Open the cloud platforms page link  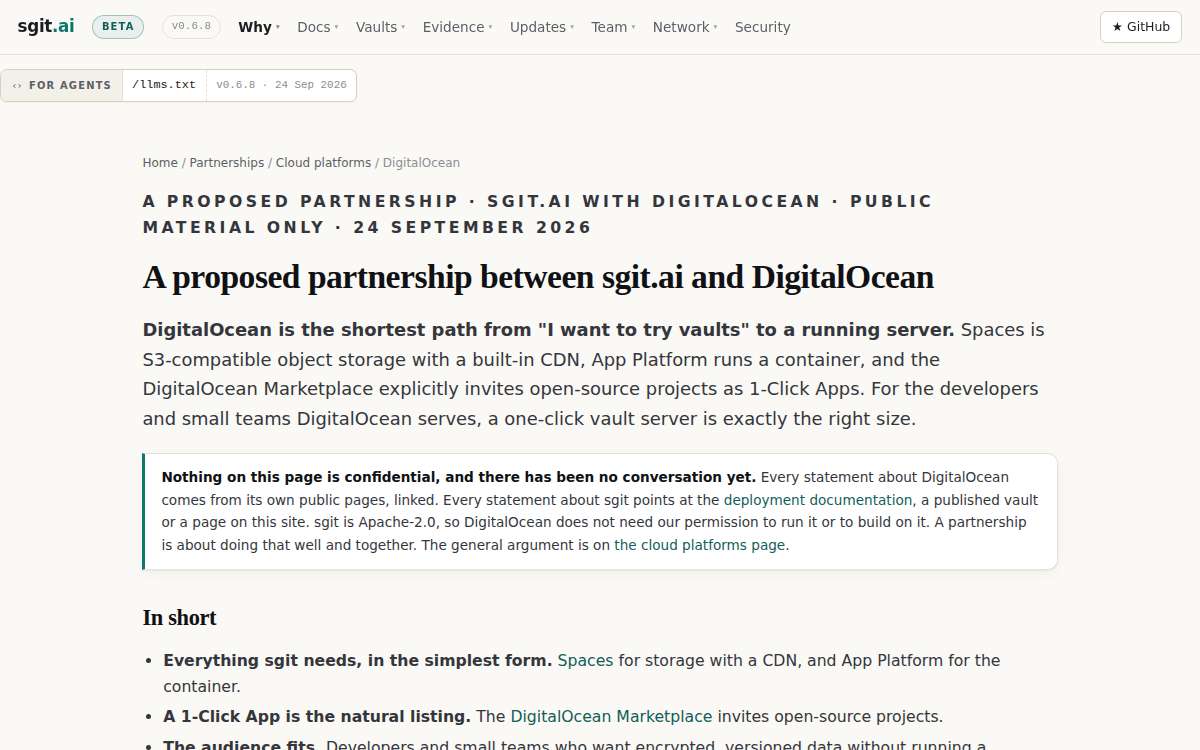[699, 545]
